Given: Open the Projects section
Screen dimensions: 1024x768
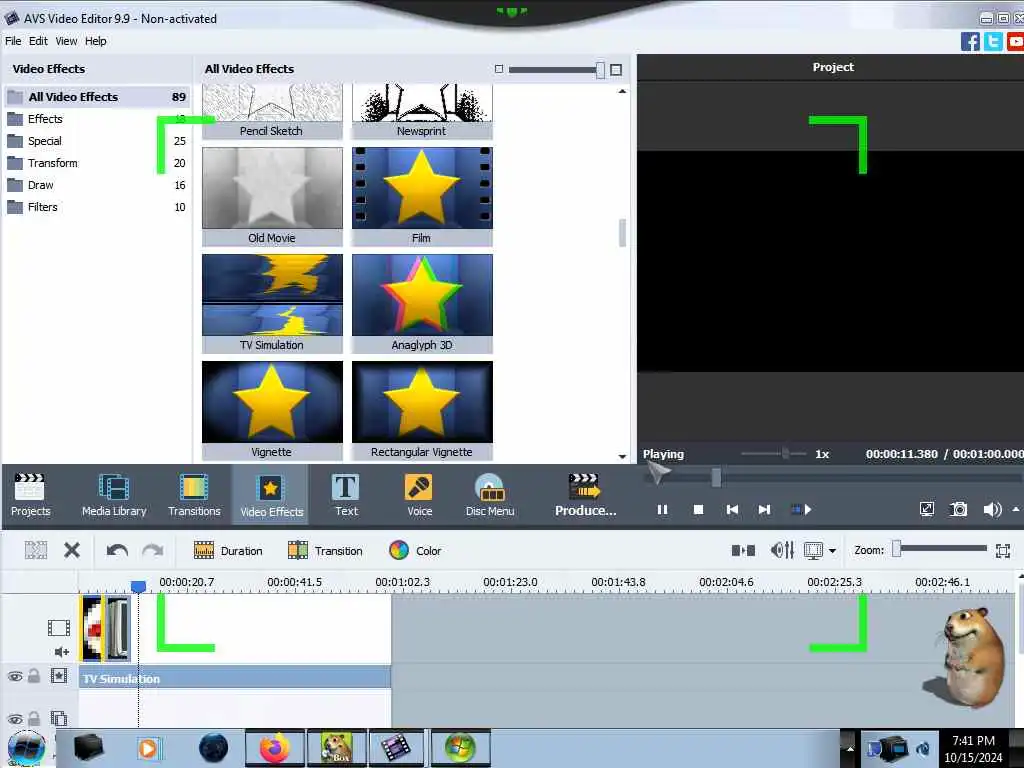Looking at the screenshot, I should 30,495.
